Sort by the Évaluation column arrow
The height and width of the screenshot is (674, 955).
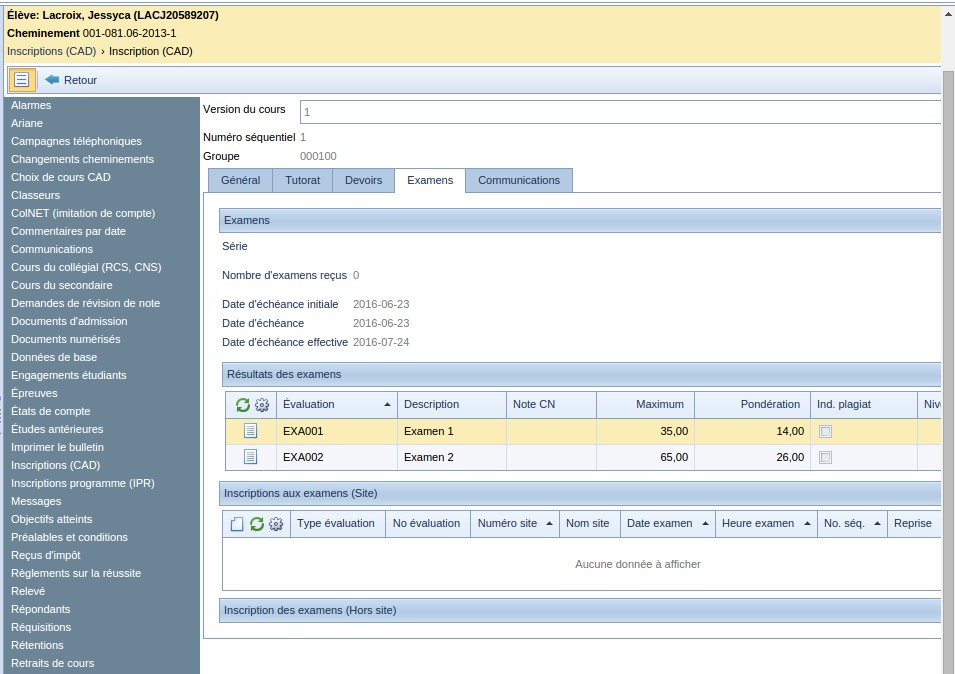pyautogui.click(x=387, y=405)
